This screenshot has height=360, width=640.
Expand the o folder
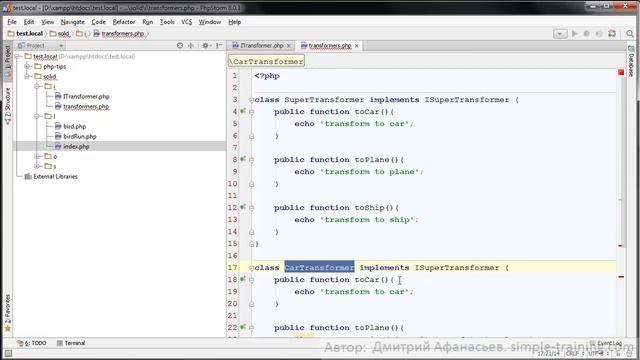tap(37, 156)
